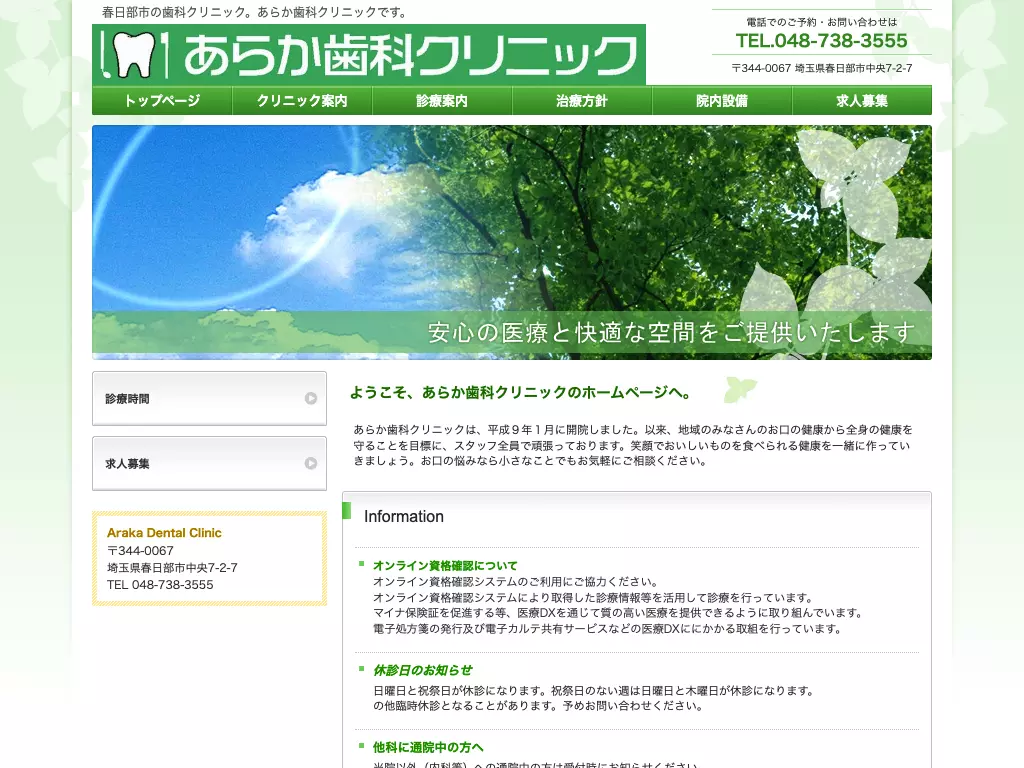Click the 診療時間 sidebar button
This screenshot has width=1024, height=768.
point(209,398)
